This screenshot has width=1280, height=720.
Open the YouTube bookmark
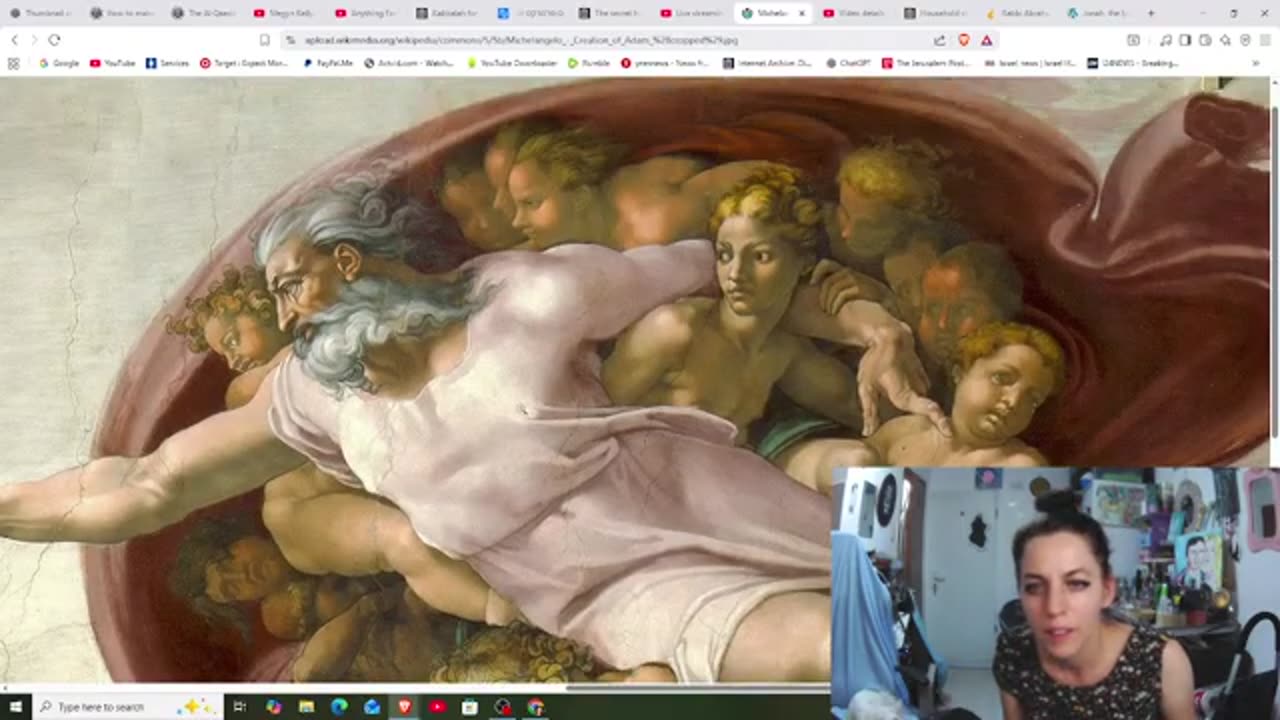[112, 63]
